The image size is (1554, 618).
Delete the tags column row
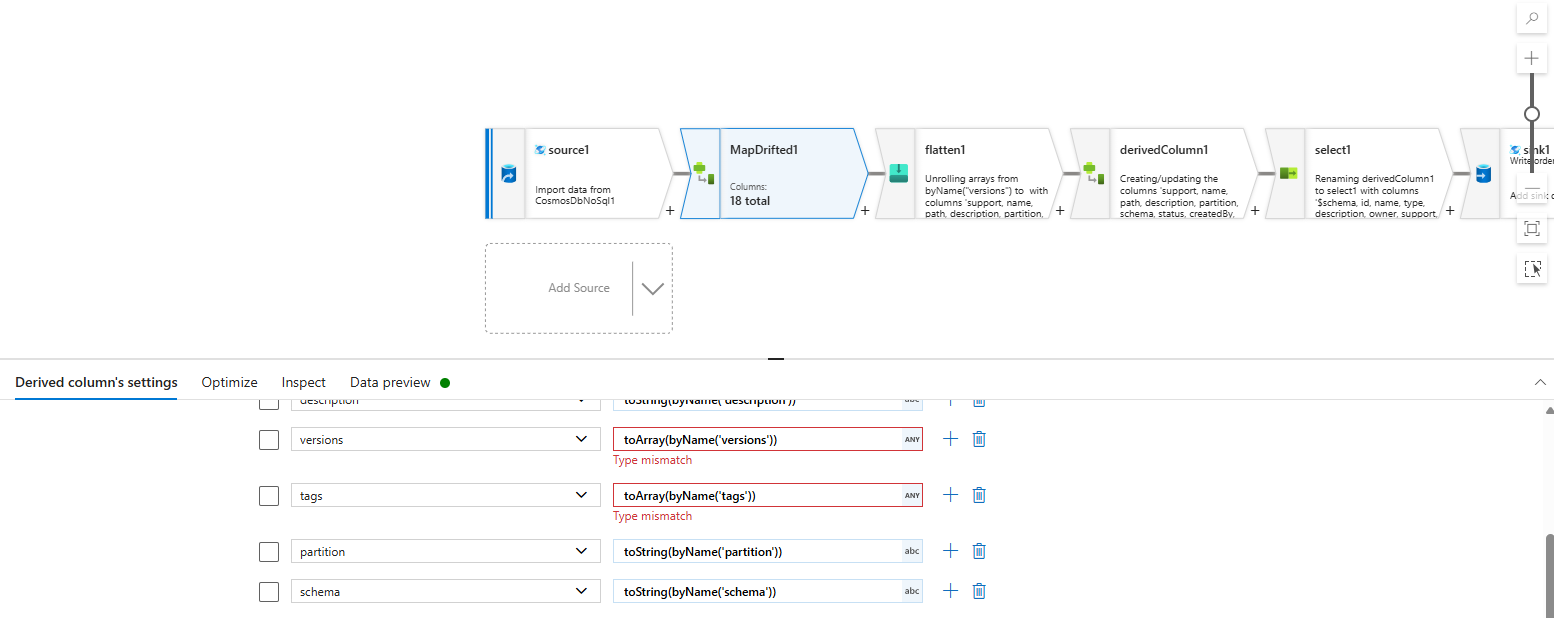979,495
